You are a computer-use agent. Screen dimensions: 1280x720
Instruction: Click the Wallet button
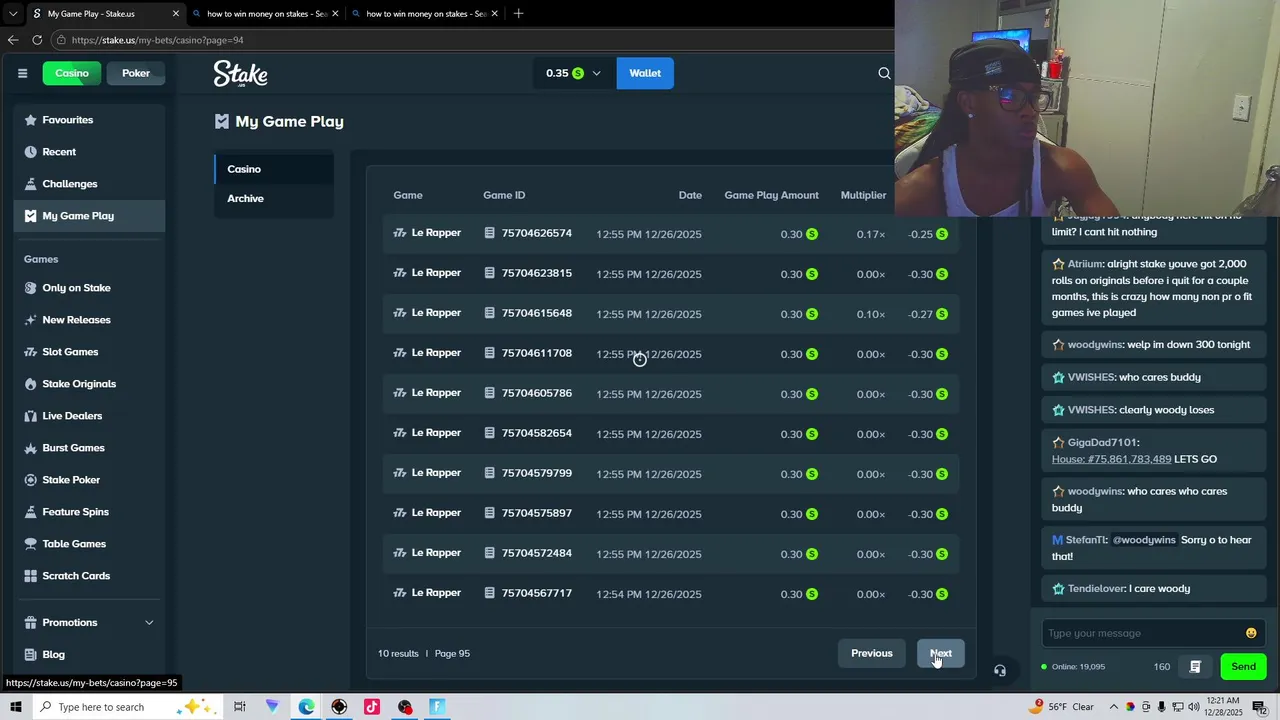(x=645, y=73)
